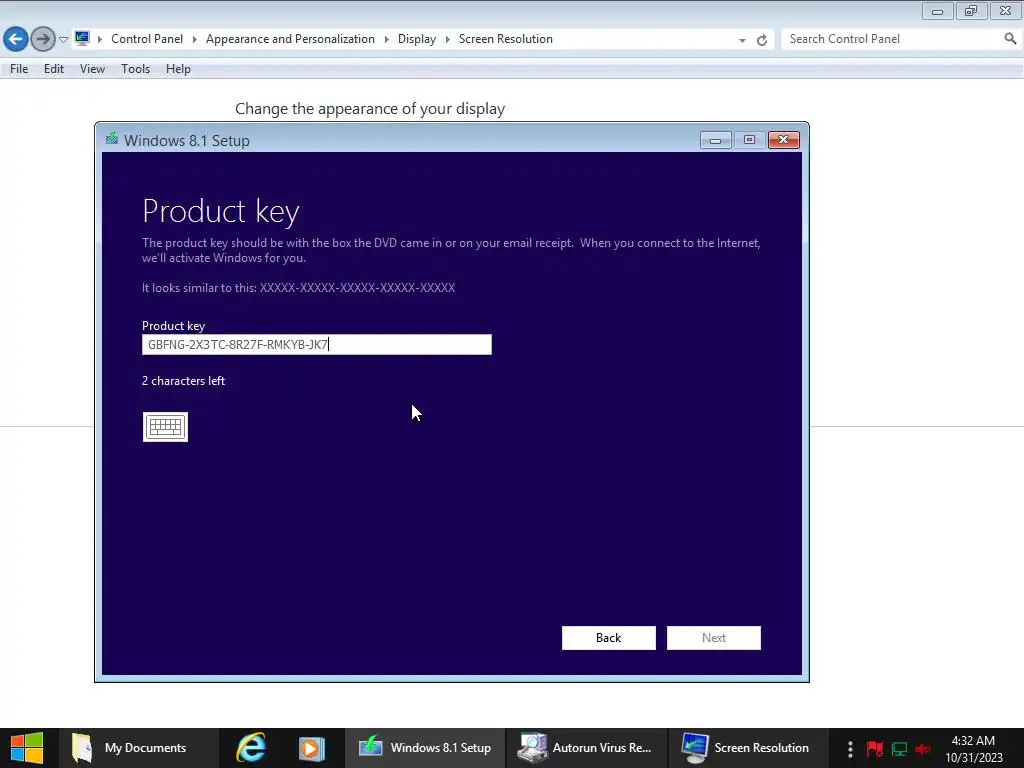Restore down the Control Panel window
Viewport: 1024px width, 768px height.
click(971, 11)
